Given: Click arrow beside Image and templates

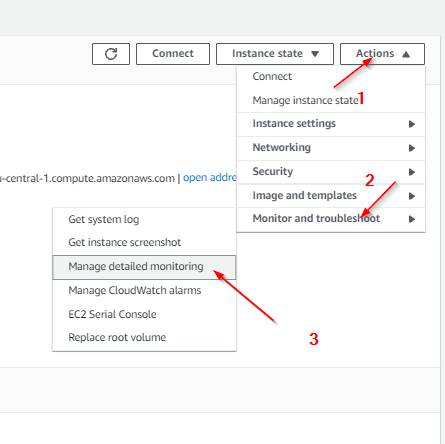Looking at the screenshot, I should coord(412,196).
